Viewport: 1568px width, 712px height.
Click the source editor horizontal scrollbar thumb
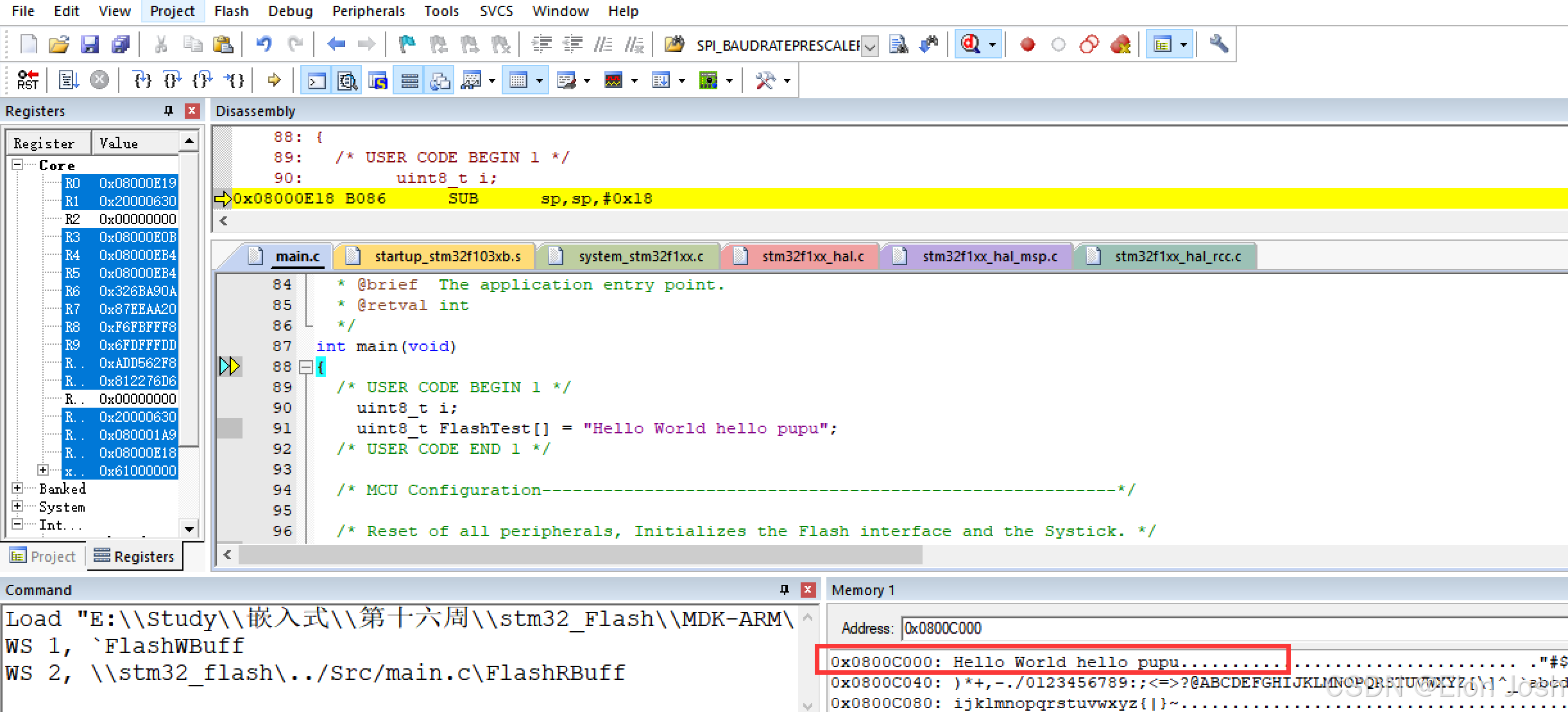point(580,555)
